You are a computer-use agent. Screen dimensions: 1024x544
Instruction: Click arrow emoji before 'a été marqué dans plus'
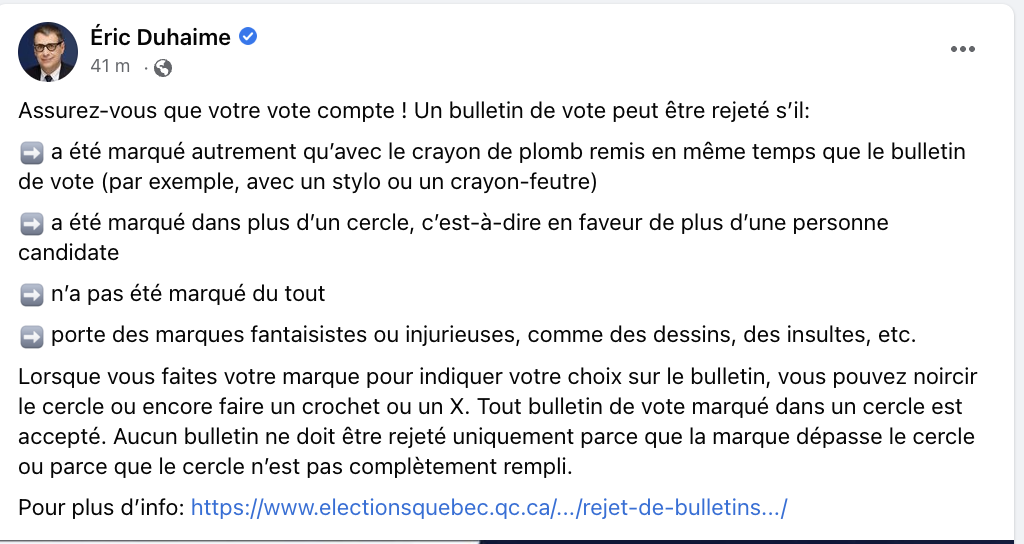click(31, 223)
